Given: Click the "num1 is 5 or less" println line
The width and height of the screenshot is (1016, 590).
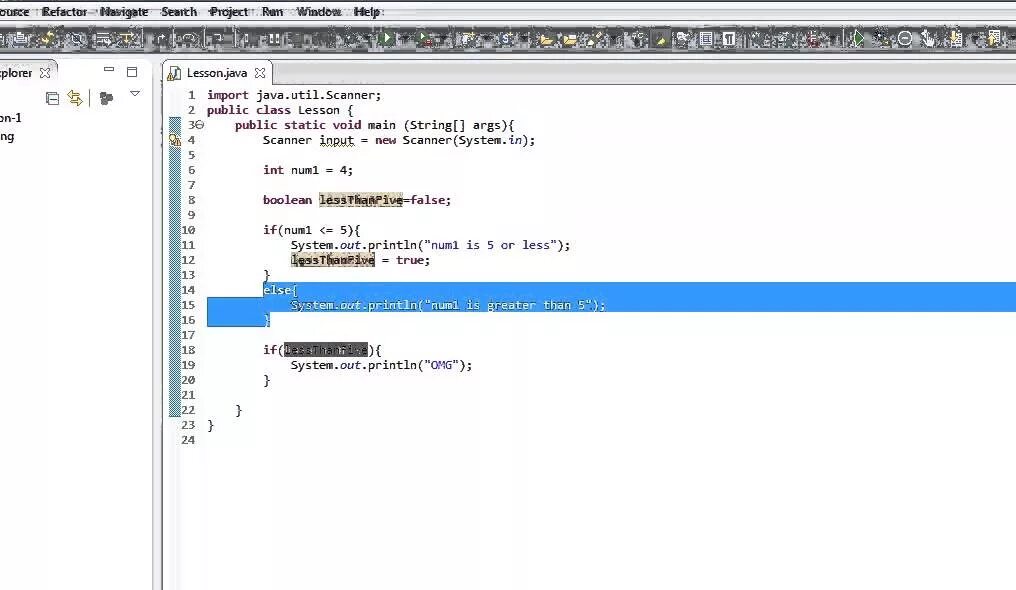Looking at the screenshot, I should coord(430,245).
